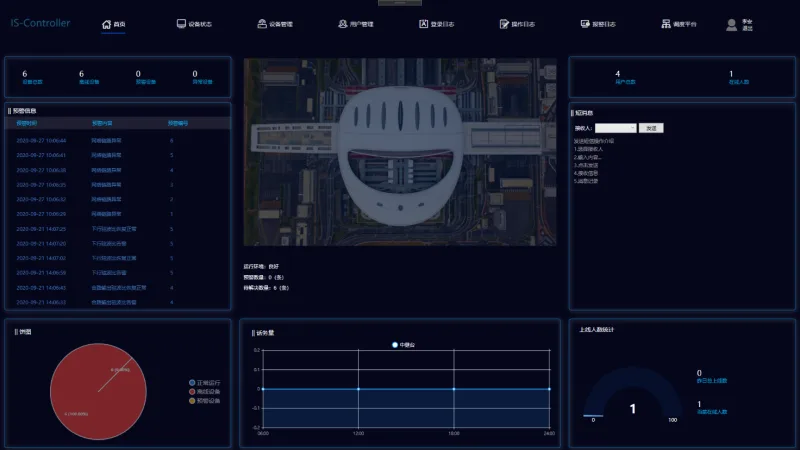The width and height of the screenshot is (800, 450).
Task: Click the alarm content column header
Action: (102, 123)
